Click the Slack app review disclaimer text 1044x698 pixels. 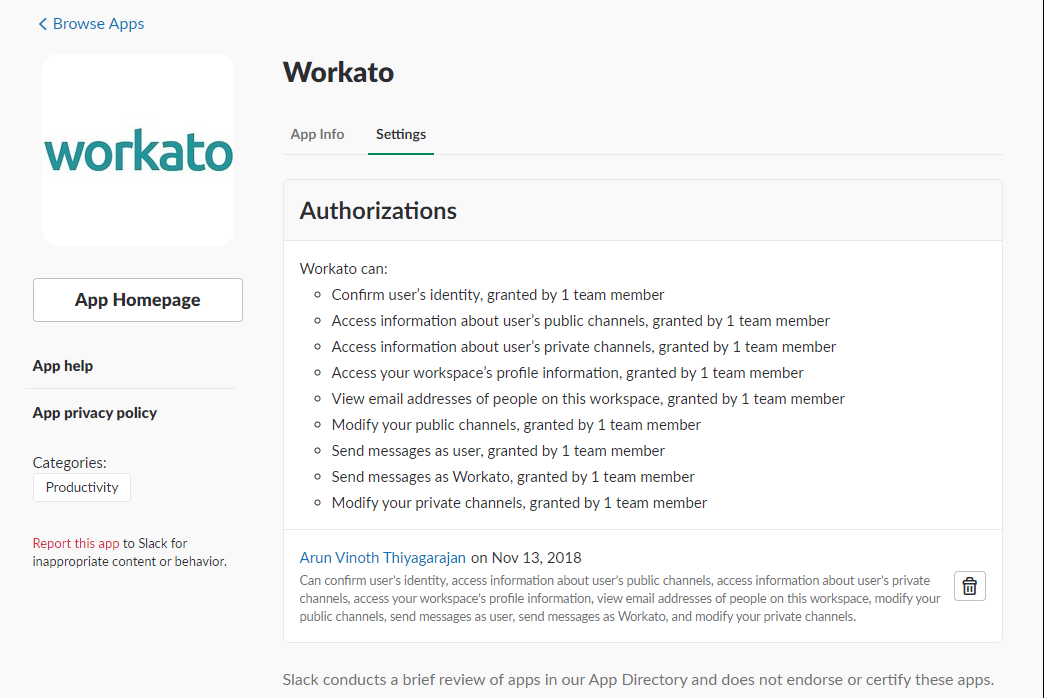click(638, 680)
